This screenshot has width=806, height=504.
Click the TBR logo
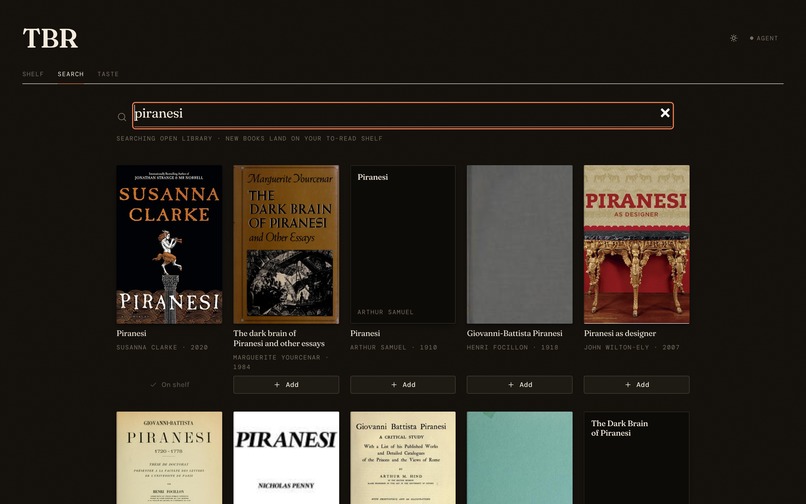50,38
